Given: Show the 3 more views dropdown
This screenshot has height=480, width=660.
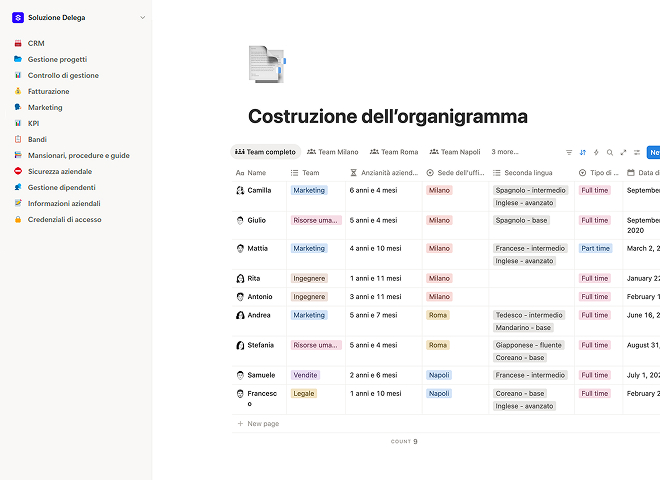Looking at the screenshot, I should pos(505,152).
